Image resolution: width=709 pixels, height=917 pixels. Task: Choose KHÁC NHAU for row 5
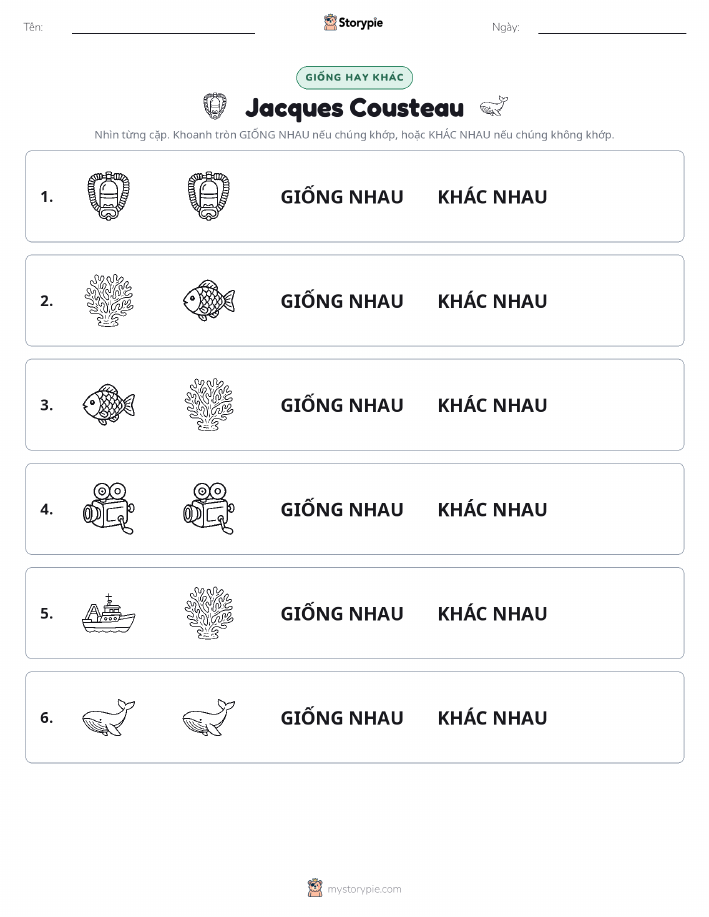(493, 613)
